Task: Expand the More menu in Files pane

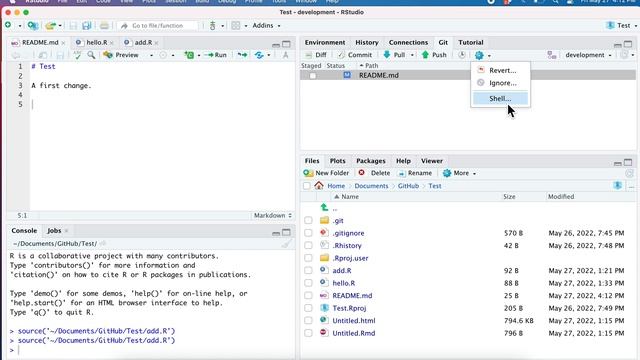Action: (460, 173)
